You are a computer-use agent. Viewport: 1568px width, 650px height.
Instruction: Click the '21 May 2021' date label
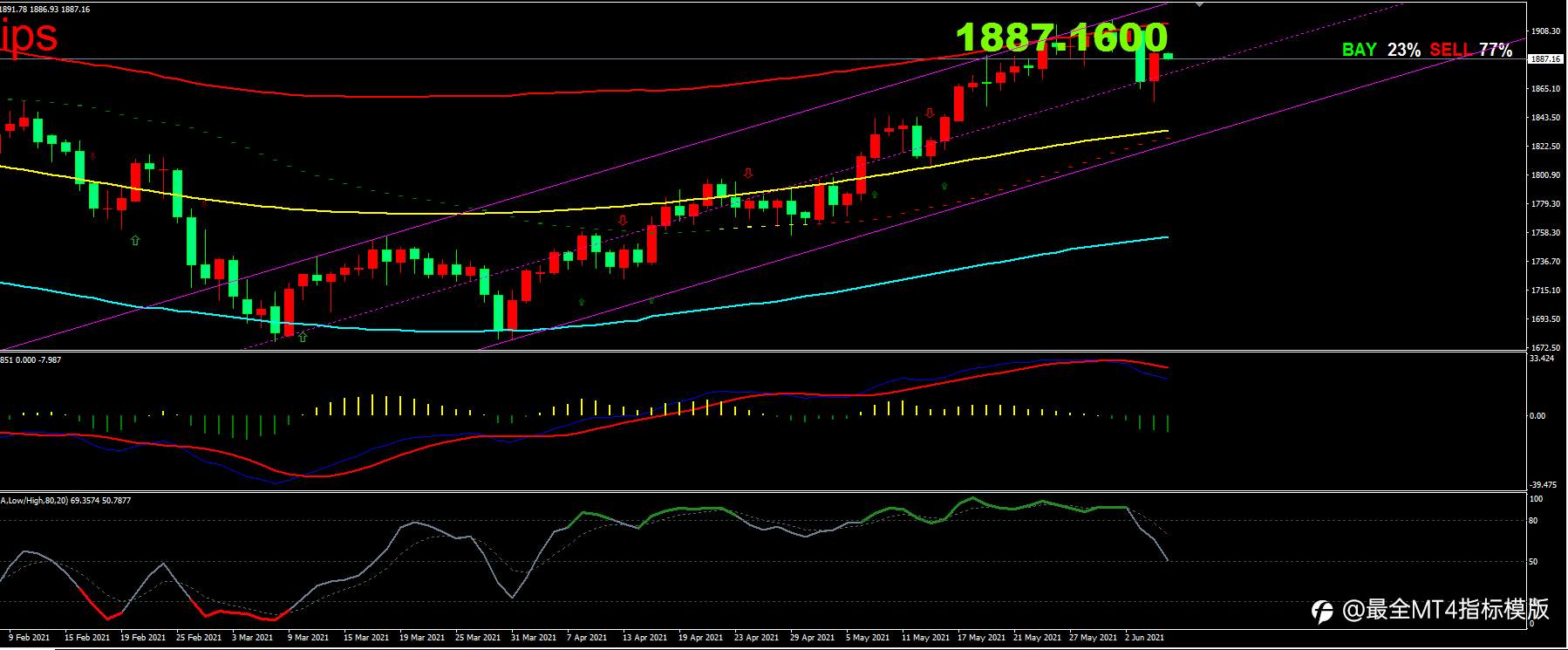tap(1037, 638)
